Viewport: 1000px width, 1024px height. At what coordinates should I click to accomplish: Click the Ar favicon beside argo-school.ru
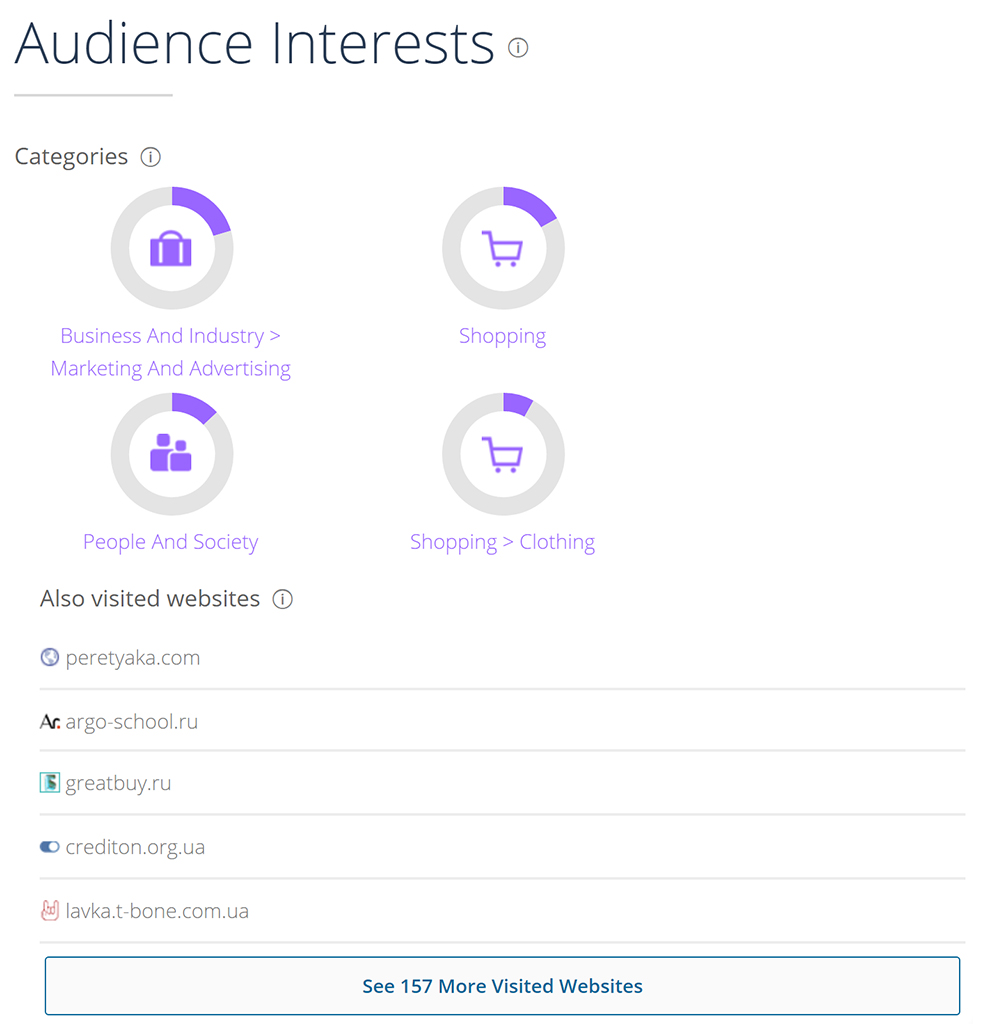pos(49,721)
